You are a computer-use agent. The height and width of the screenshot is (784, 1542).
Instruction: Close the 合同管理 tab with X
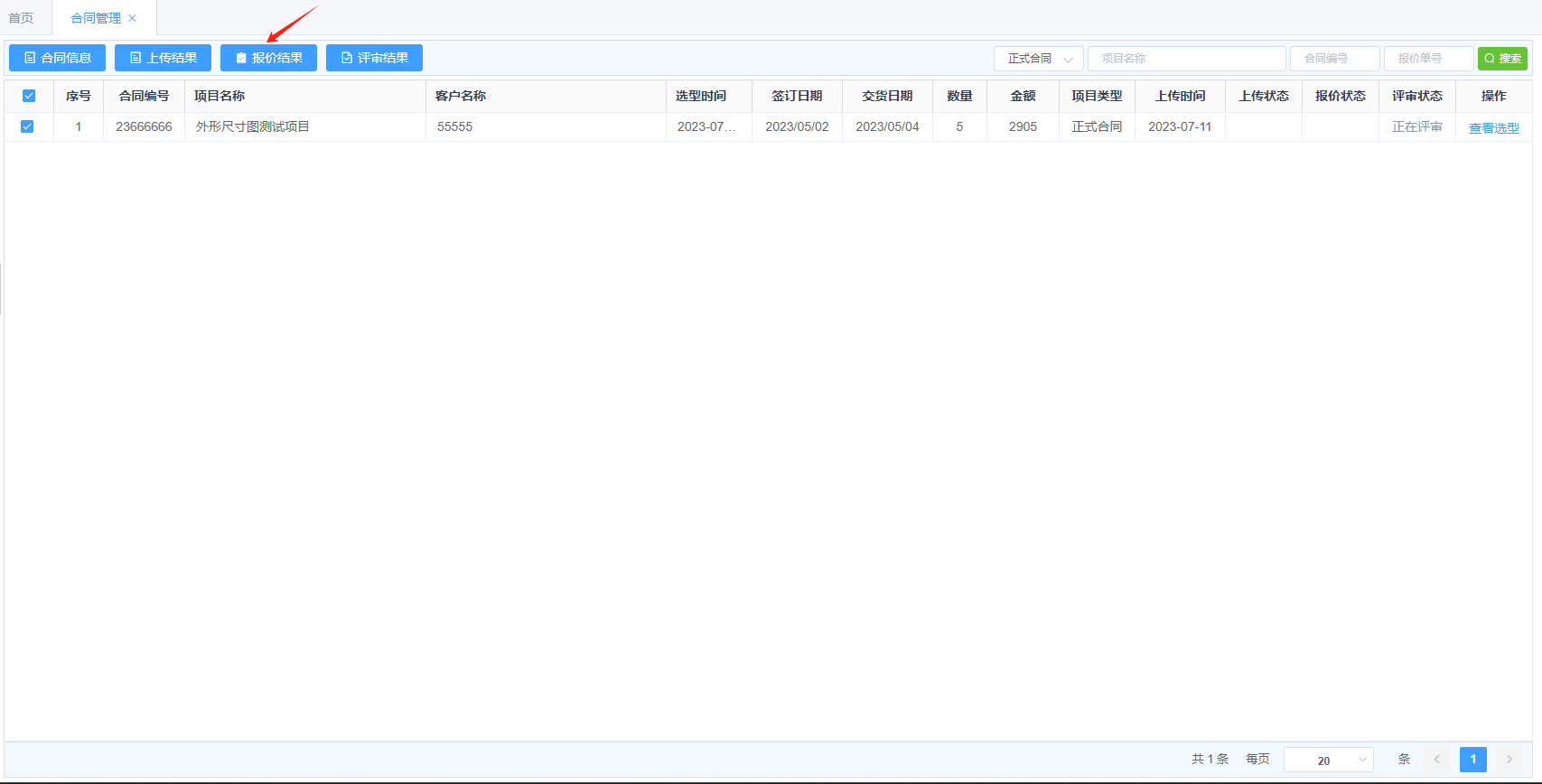click(133, 18)
